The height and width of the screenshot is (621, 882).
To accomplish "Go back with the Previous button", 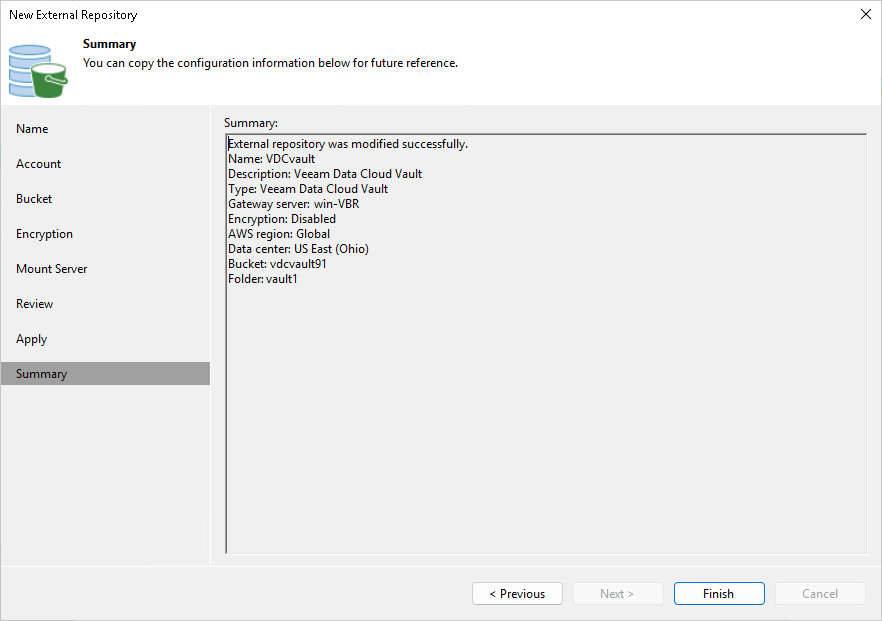I will pyautogui.click(x=517, y=593).
